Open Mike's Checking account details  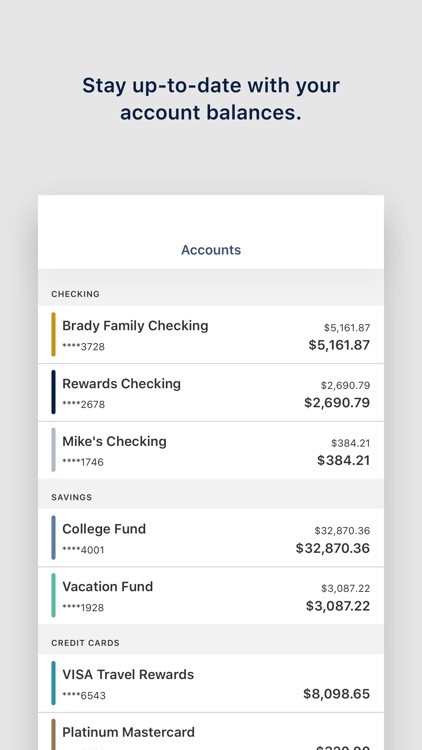(x=211, y=450)
